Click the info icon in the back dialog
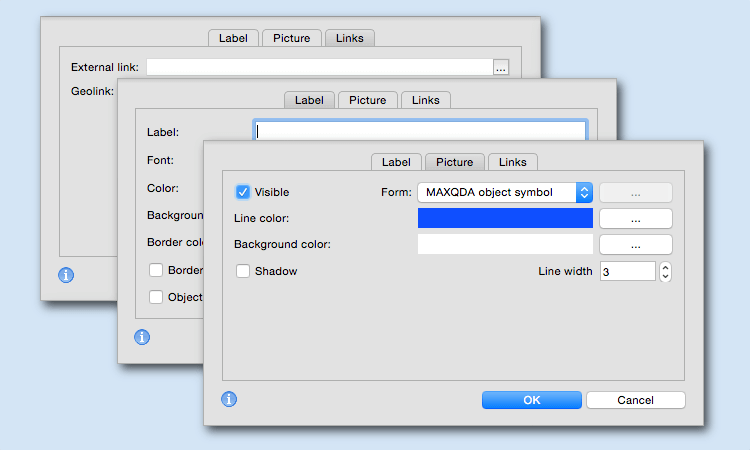Image resolution: width=750 pixels, height=450 pixels. pos(66,275)
